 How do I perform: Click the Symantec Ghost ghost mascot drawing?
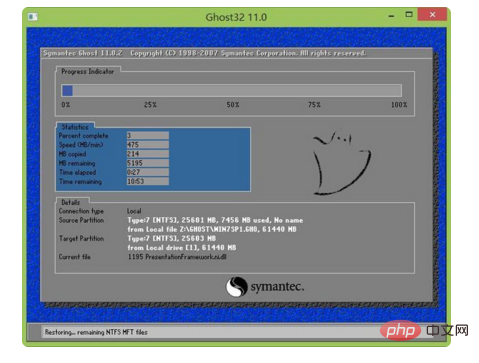point(342,163)
